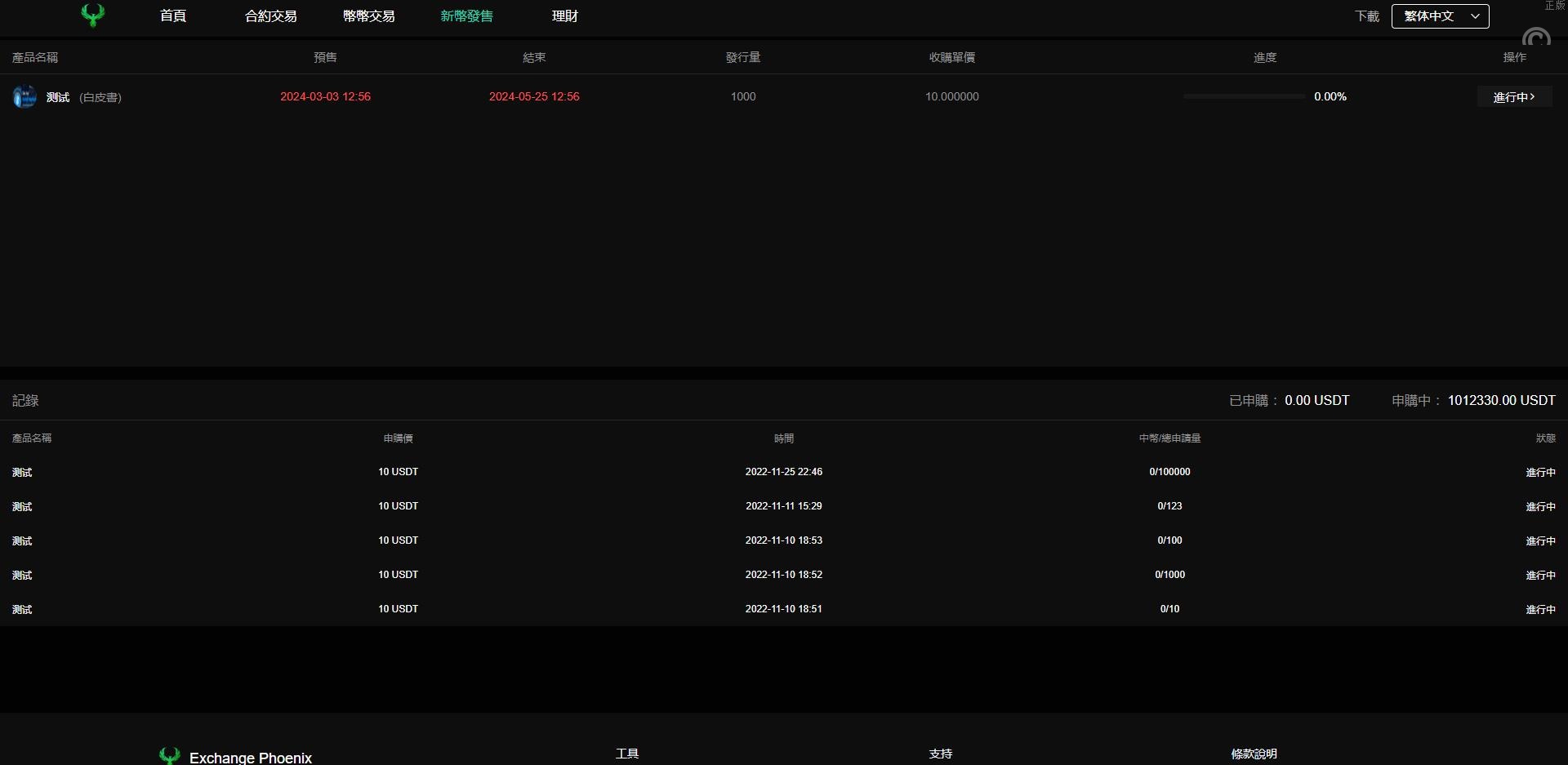Open the (白皮書) whitepaper link
The image size is (1568, 765).
[x=100, y=97]
